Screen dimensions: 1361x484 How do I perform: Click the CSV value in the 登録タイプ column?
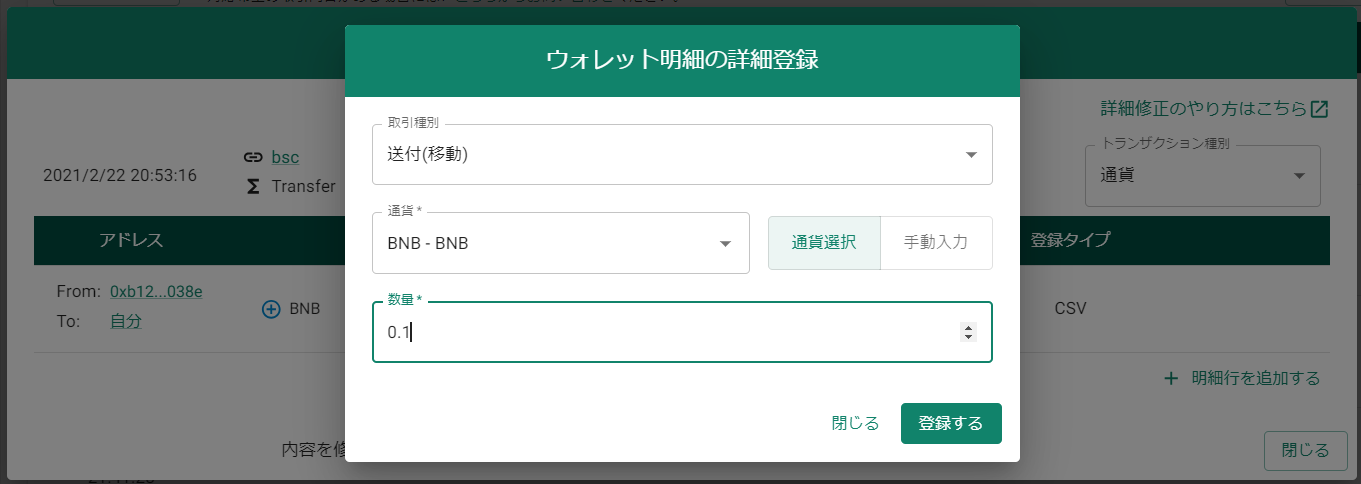click(x=1070, y=308)
